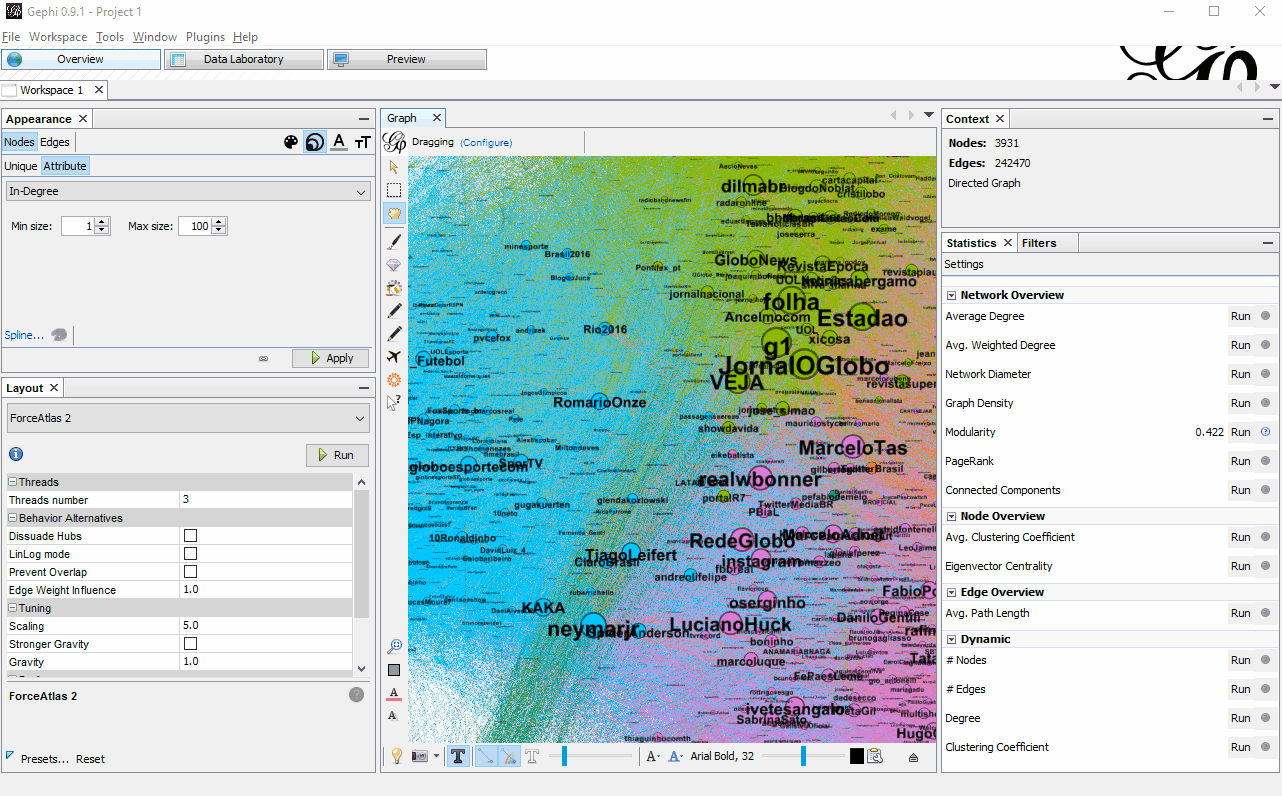The height and width of the screenshot is (796, 1282).
Task: Toggle edge color from source node button
Action: pyautogui.click(x=508, y=756)
